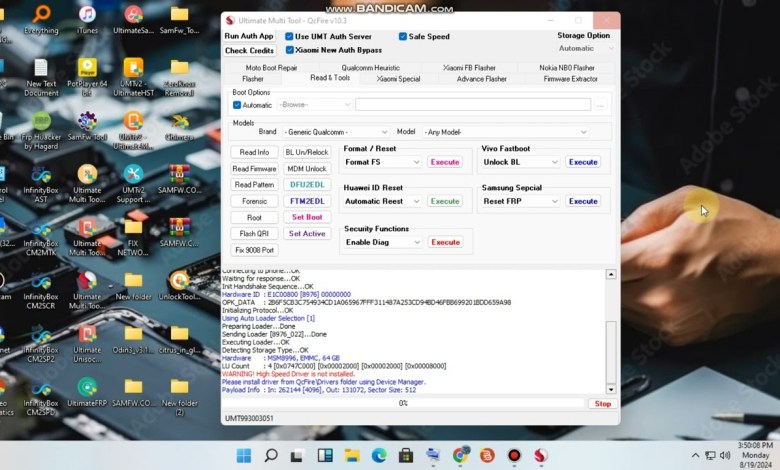780x470 pixels.
Task: Uncheck the Automatic boot option checkbox
Action: tap(237, 105)
